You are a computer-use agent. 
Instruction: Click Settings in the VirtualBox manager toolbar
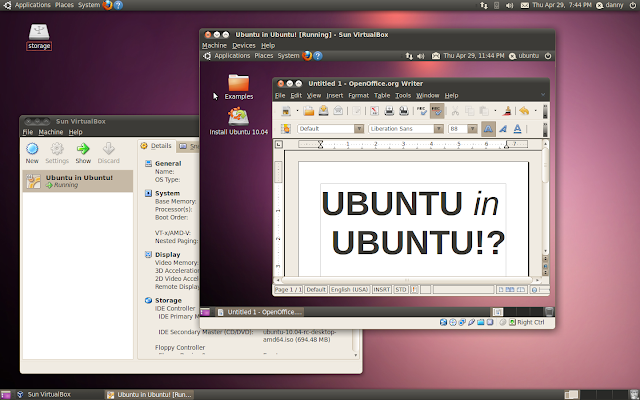click(x=57, y=153)
